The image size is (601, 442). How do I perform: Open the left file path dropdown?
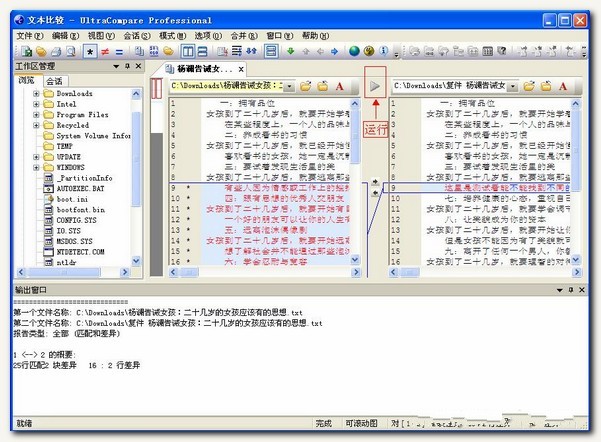(289, 86)
